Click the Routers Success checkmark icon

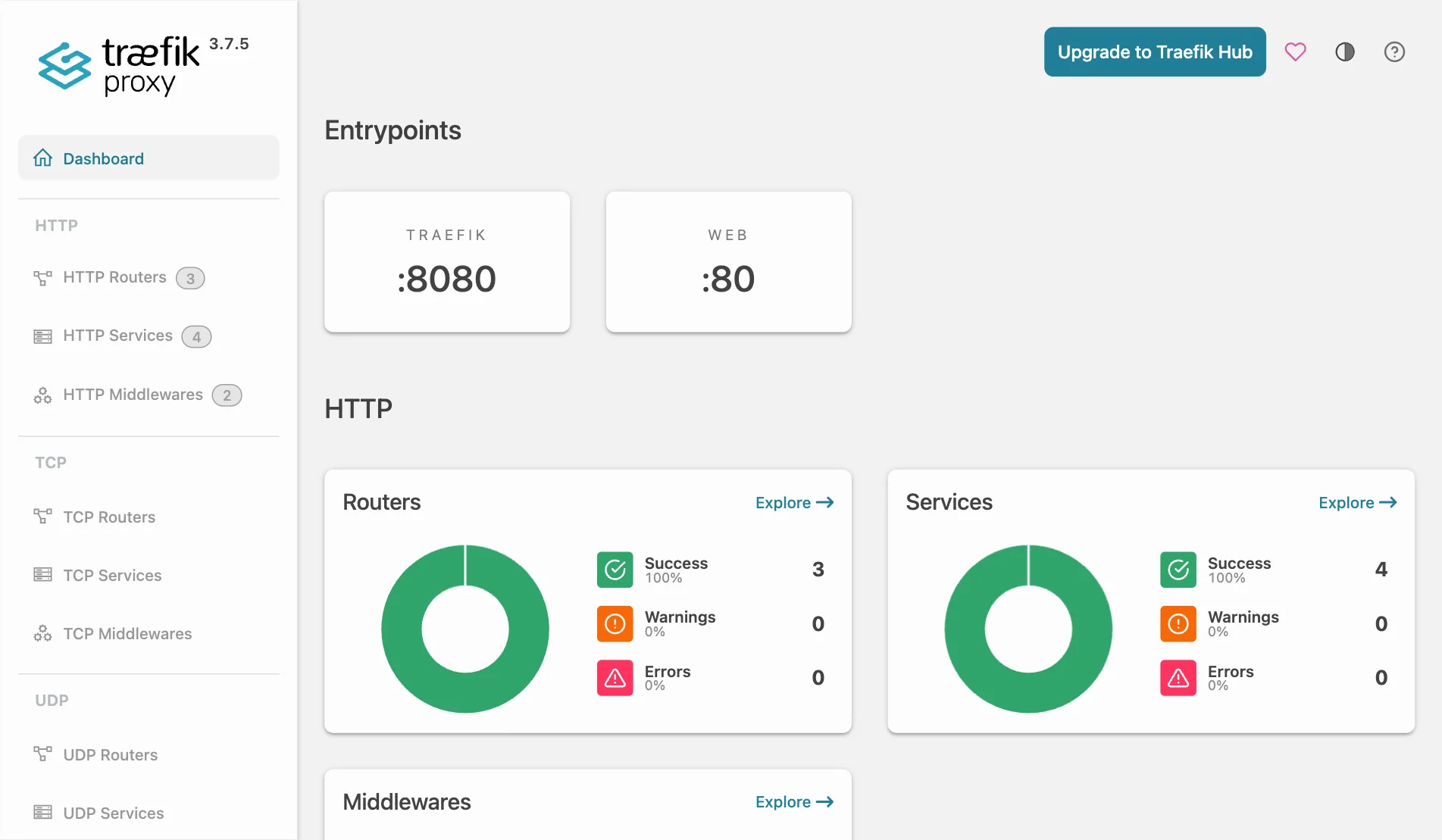[x=615, y=570]
